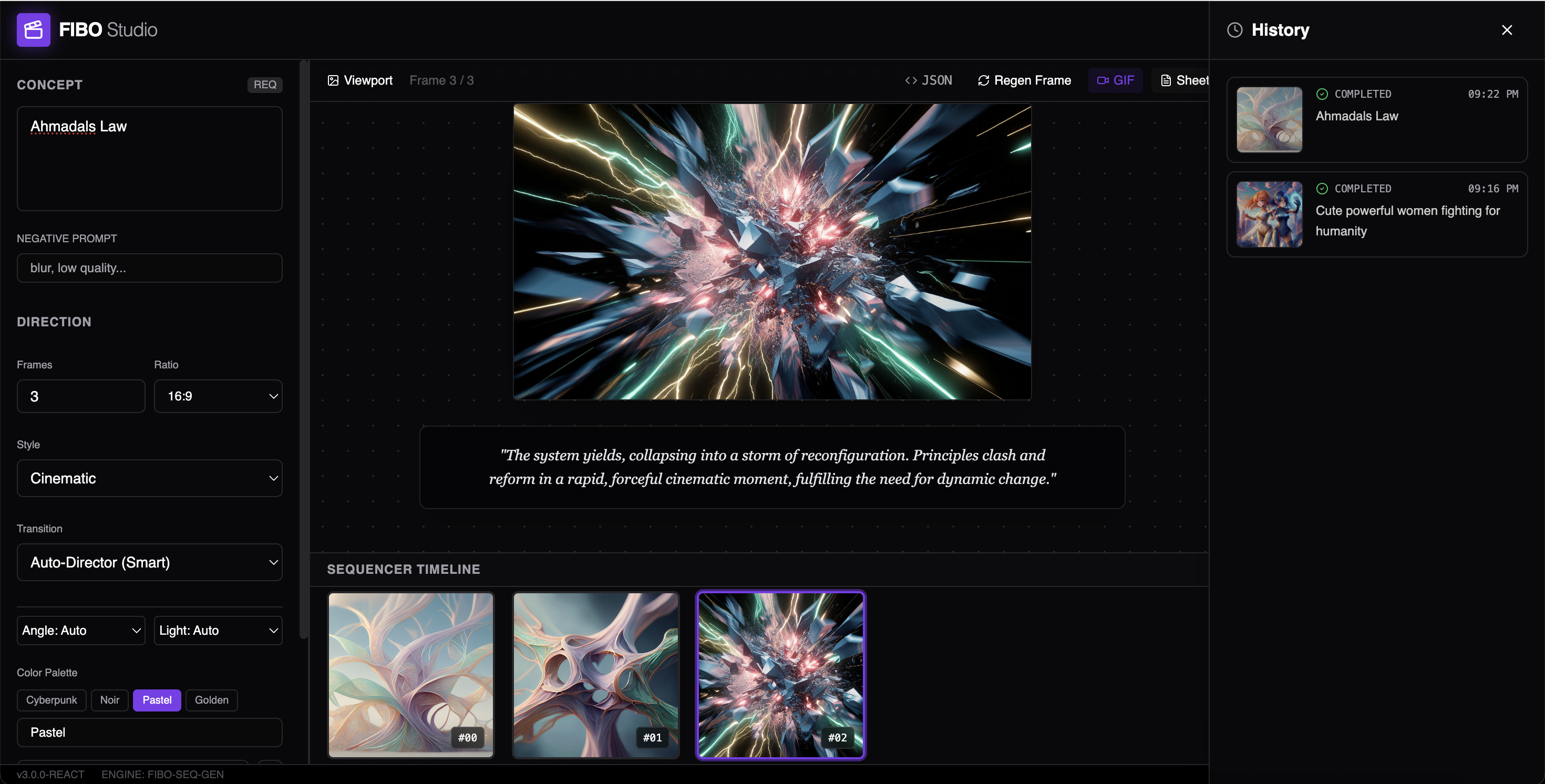Toggle the Golden color palette

point(211,700)
